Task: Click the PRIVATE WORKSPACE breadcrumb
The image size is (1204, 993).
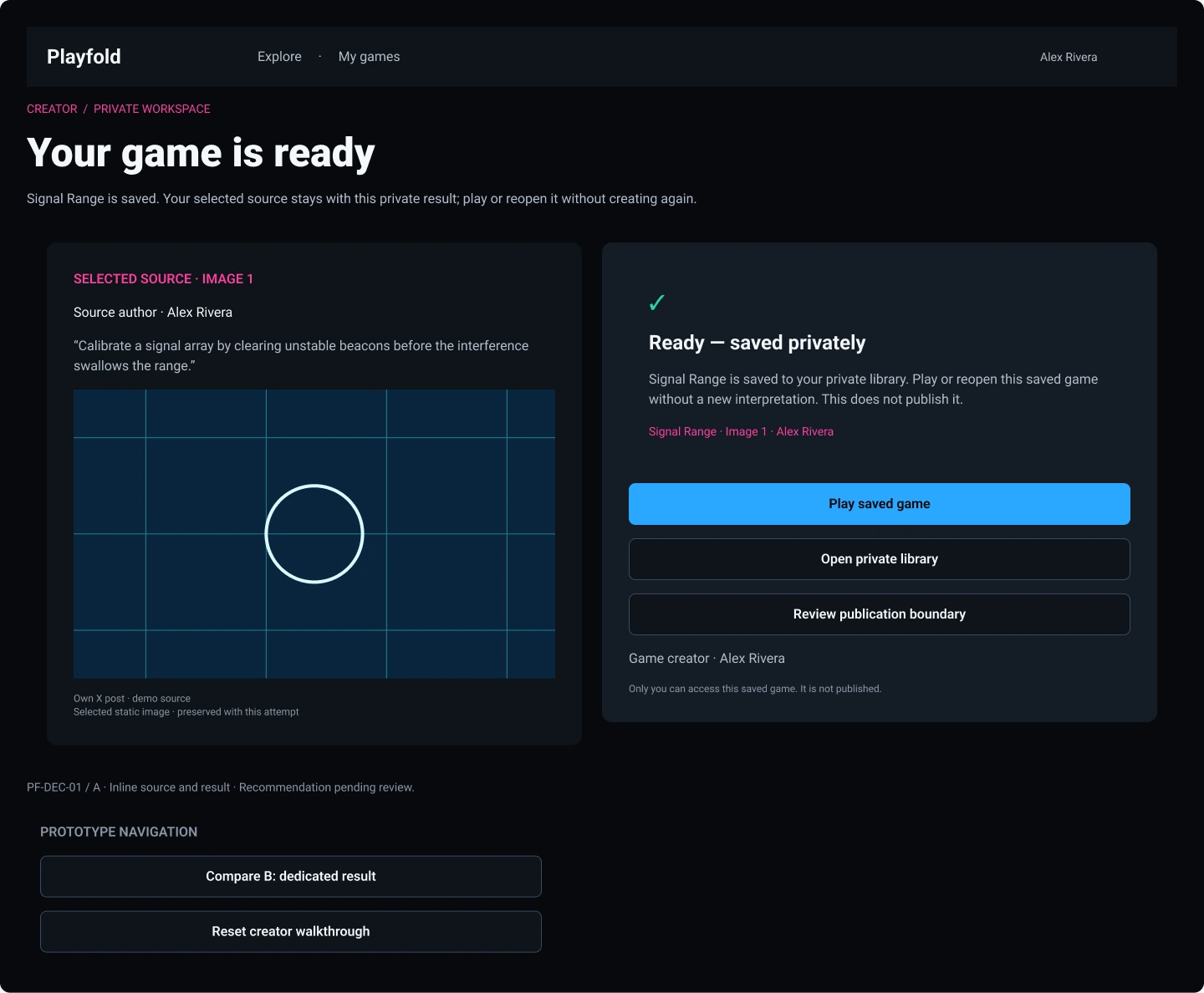Action: (152, 109)
